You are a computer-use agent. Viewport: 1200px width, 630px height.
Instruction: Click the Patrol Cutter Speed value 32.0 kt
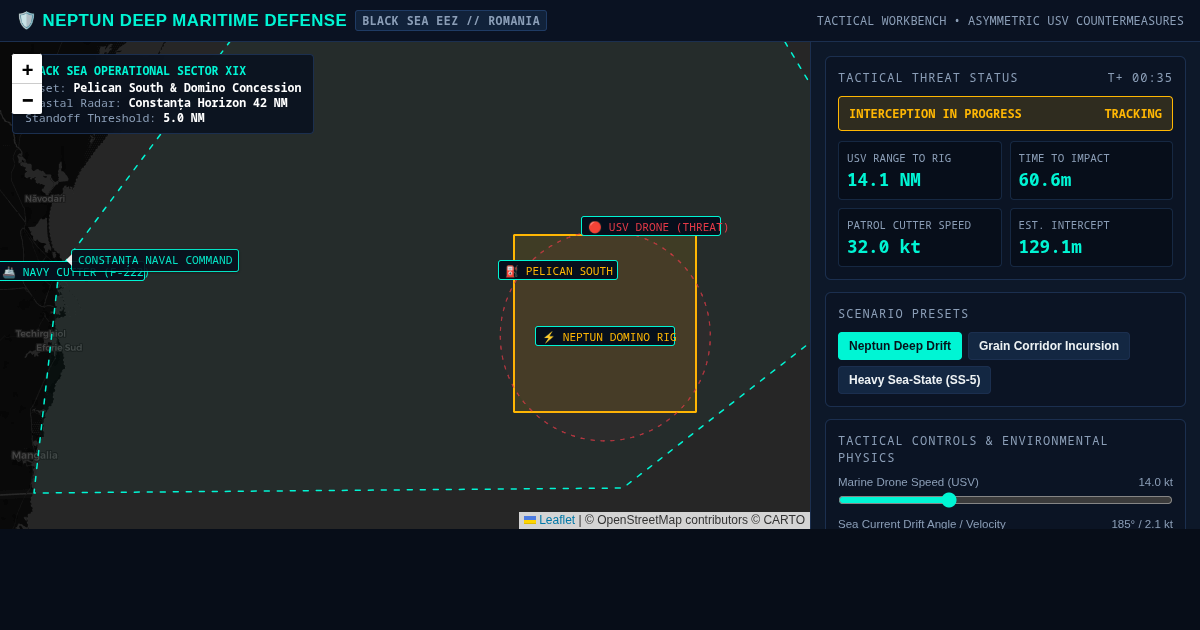(x=884, y=247)
